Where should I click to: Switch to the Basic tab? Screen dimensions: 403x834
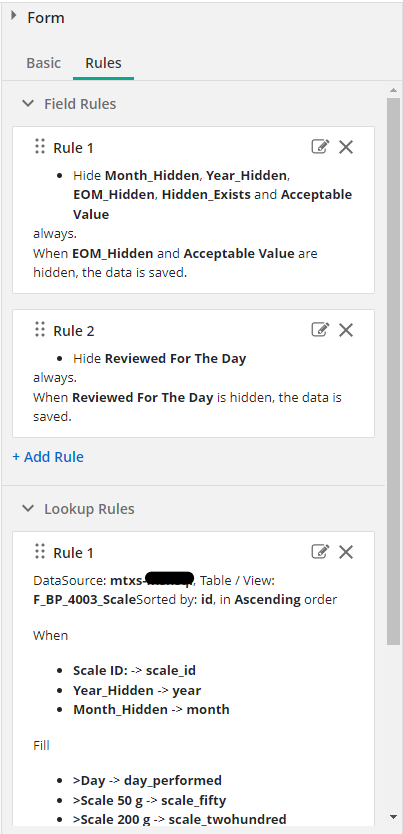[44, 63]
